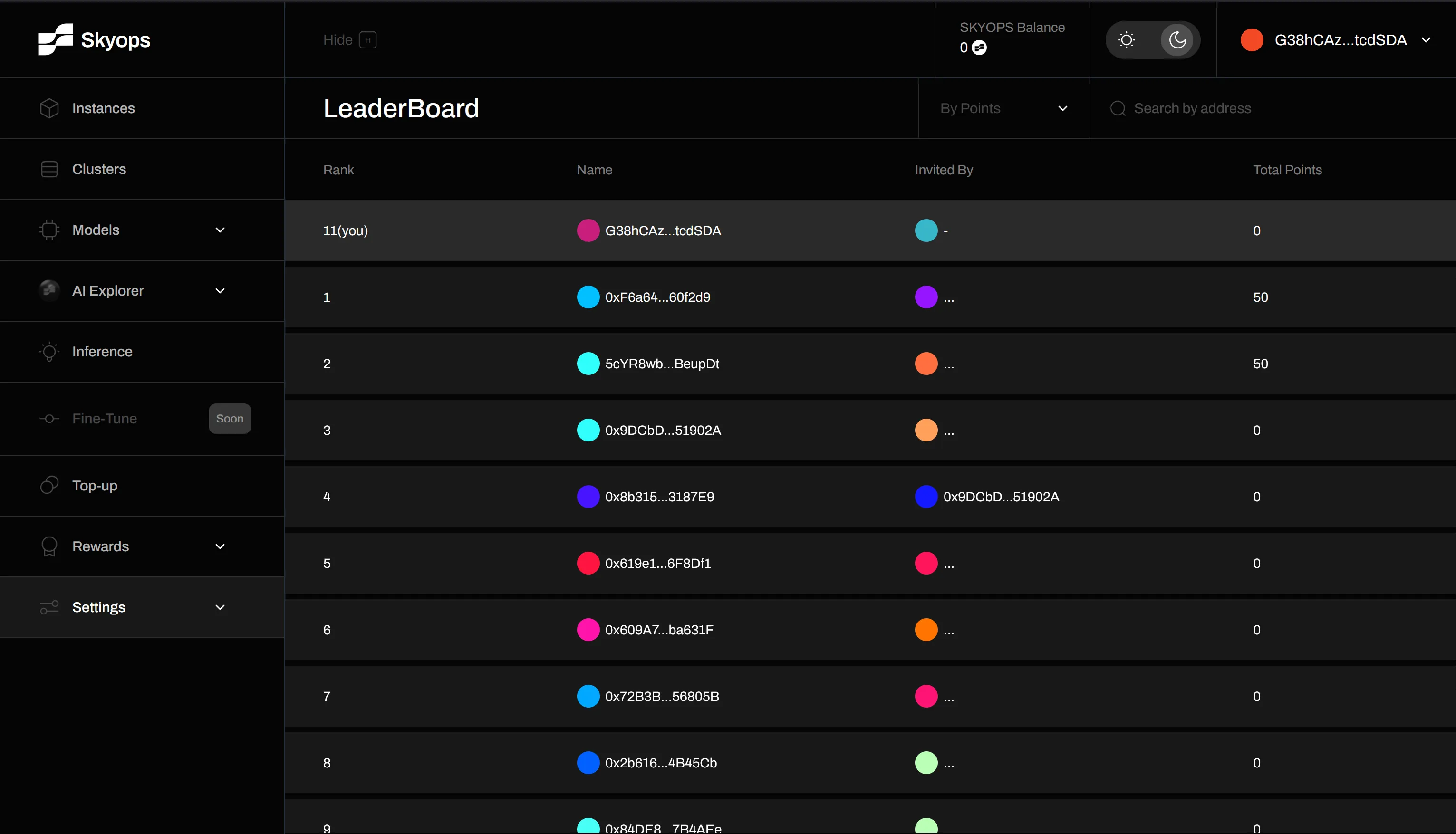Switch to light mode sun toggle
1456x834 pixels.
point(1126,40)
